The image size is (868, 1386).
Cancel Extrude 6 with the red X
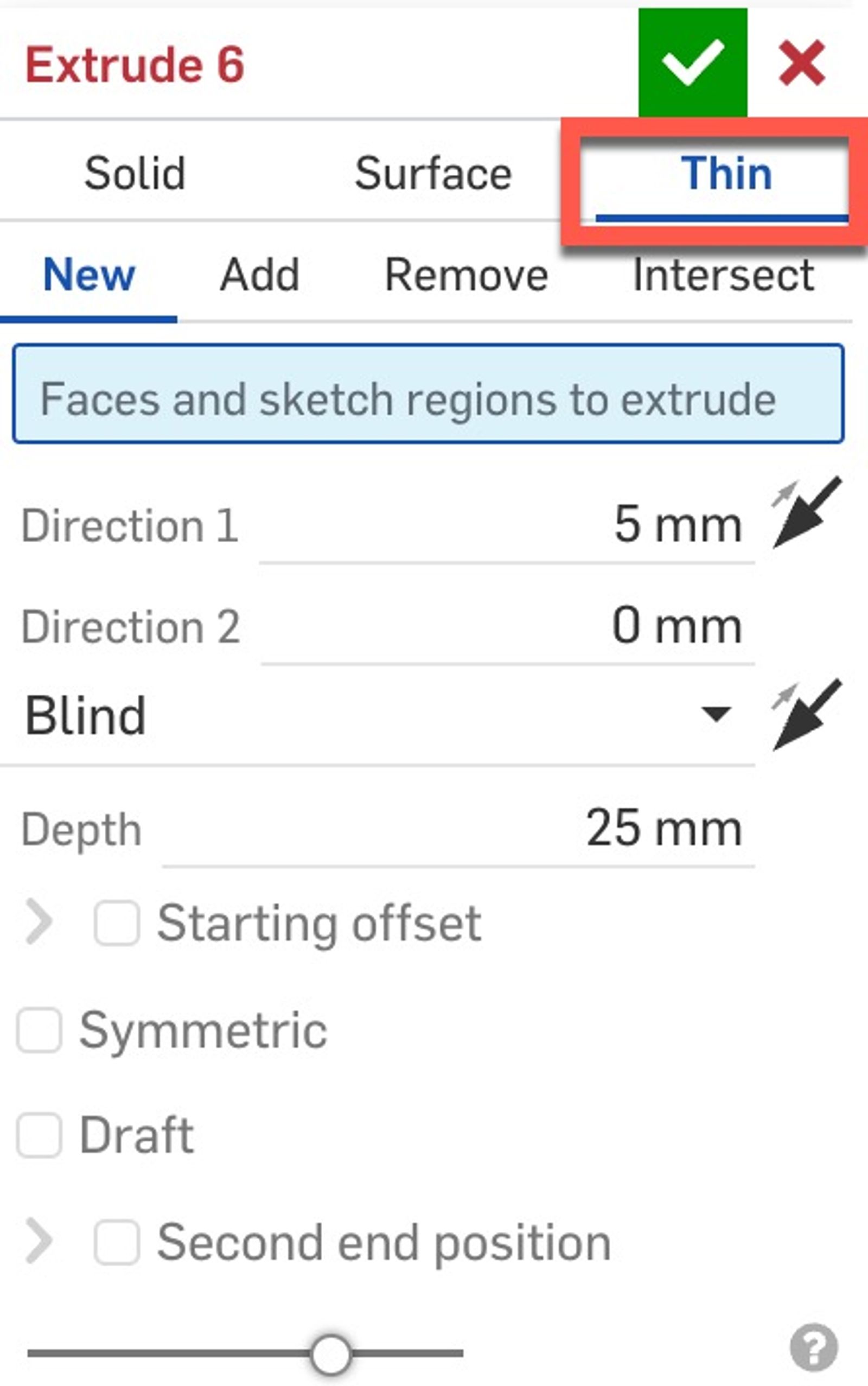coord(801,61)
